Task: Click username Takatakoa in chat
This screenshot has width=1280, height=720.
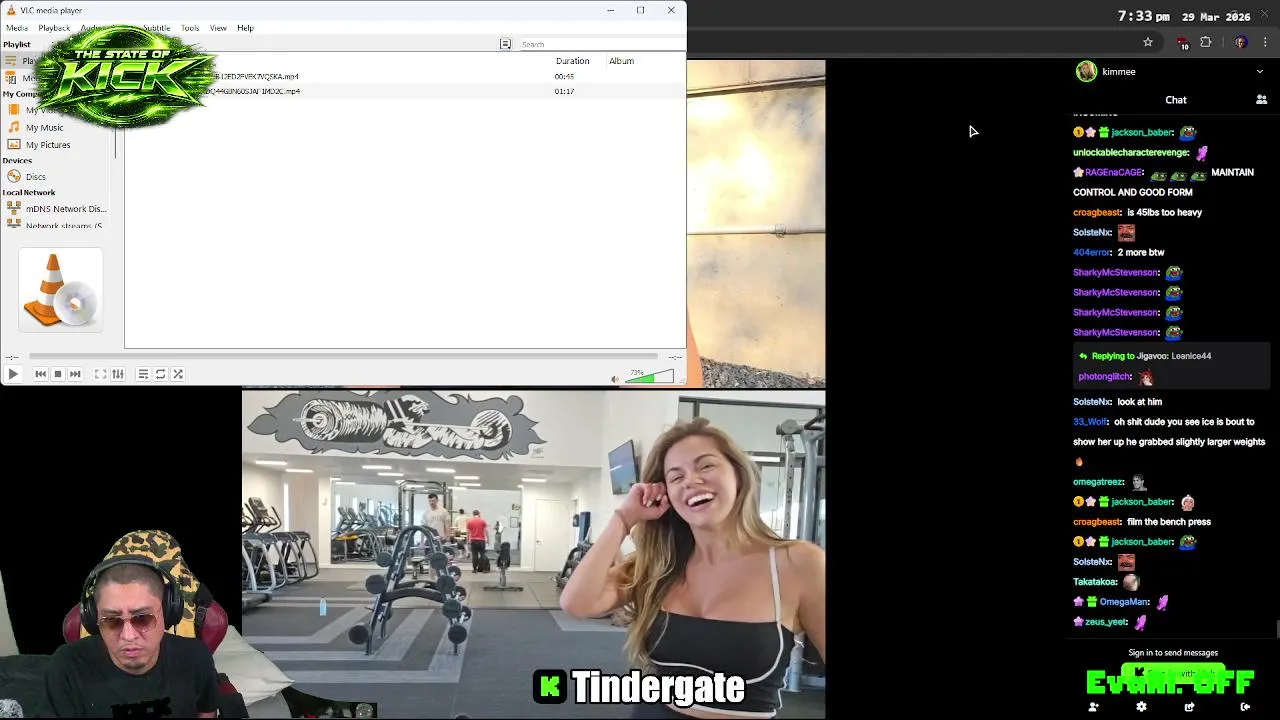Action: coord(1095,582)
